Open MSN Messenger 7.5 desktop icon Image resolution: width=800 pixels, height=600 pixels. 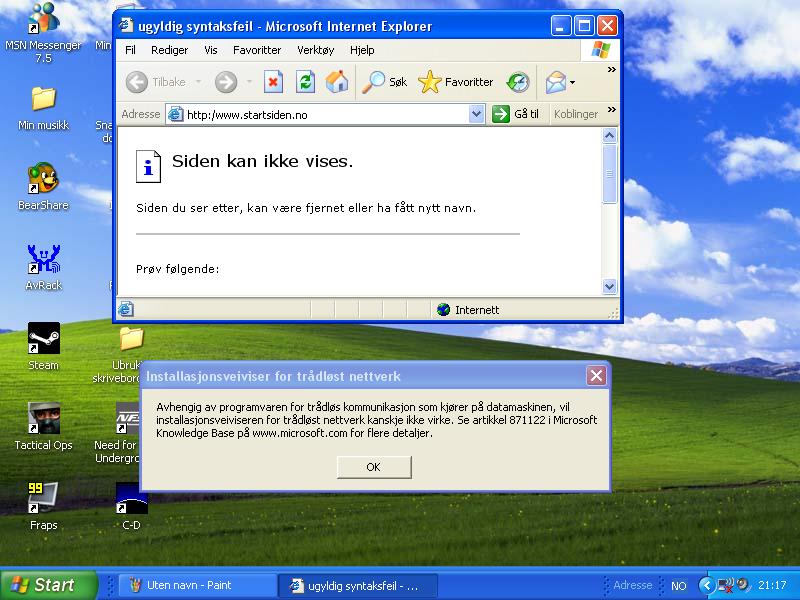pyautogui.click(x=43, y=20)
